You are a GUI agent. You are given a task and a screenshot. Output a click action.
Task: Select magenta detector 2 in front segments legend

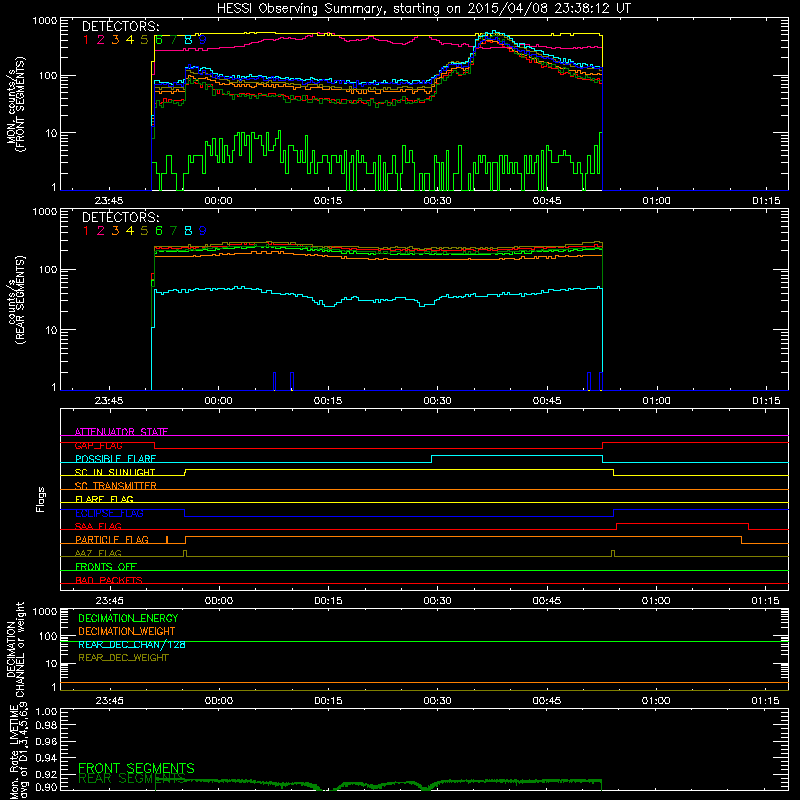[x=101, y=40]
